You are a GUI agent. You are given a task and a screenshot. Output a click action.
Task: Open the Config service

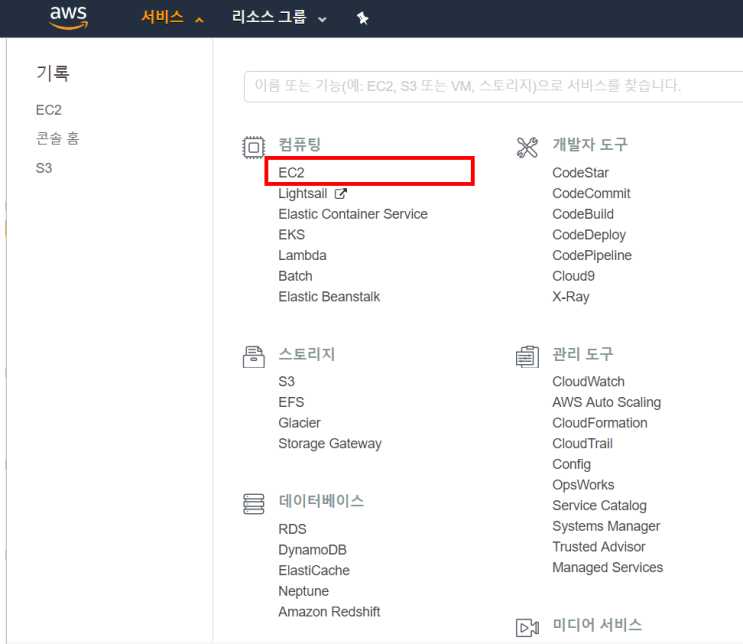point(571,464)
